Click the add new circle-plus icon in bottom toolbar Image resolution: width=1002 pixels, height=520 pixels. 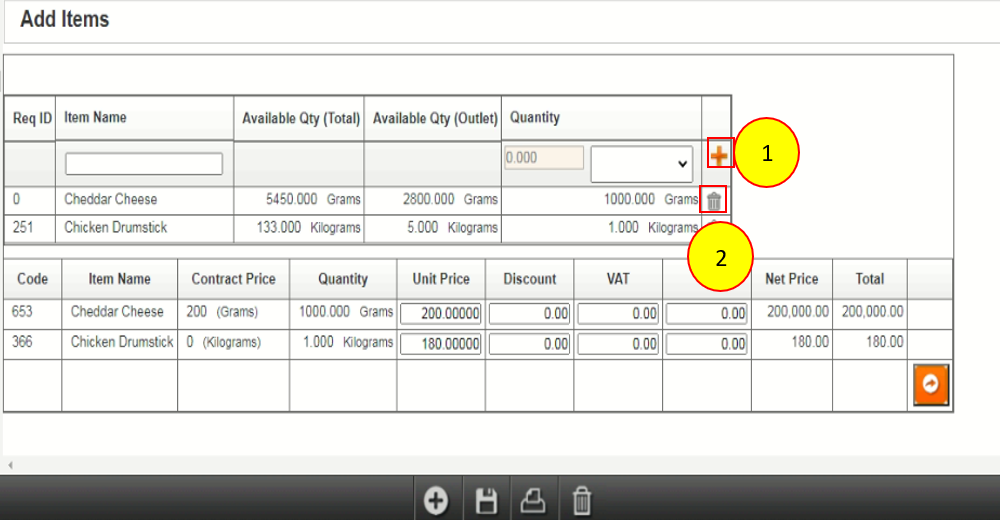436,500
